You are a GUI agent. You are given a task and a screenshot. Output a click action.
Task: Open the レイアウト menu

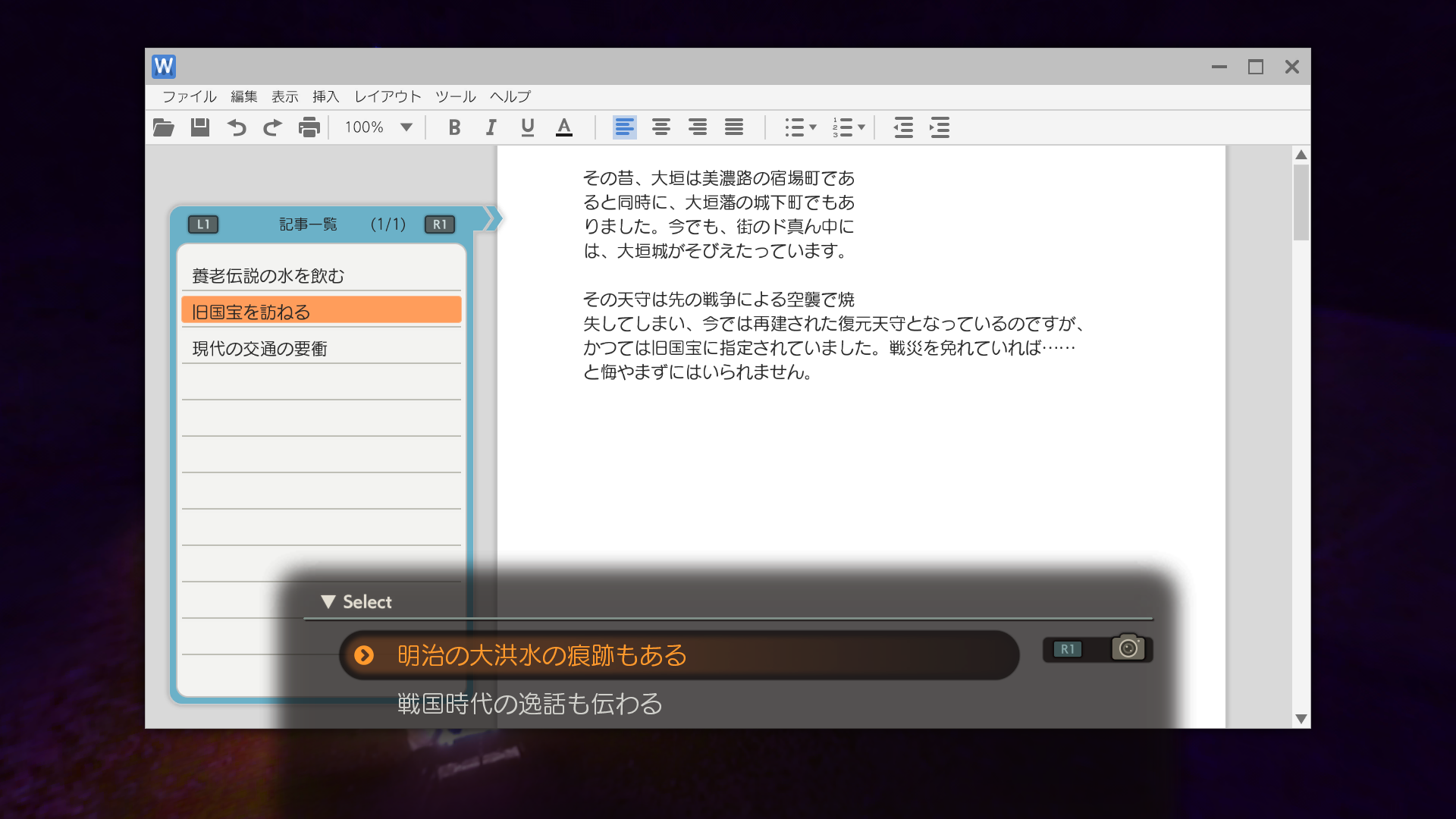[x=388, y=96]
